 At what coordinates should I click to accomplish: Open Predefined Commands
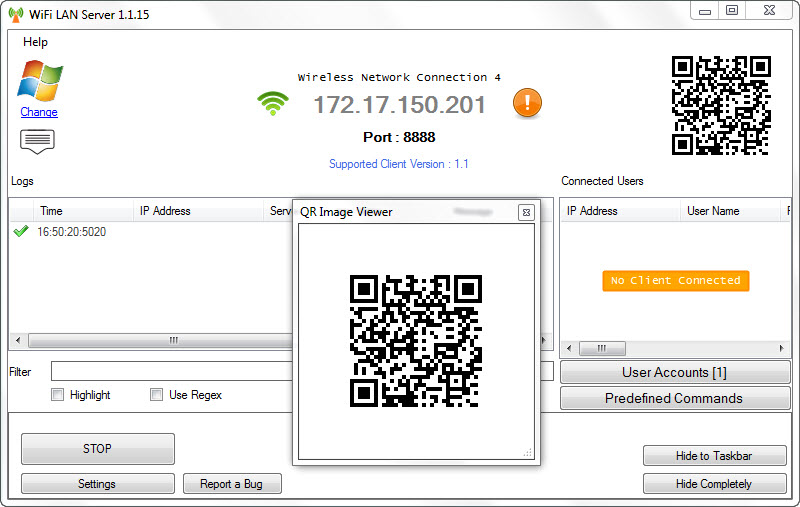675,398
